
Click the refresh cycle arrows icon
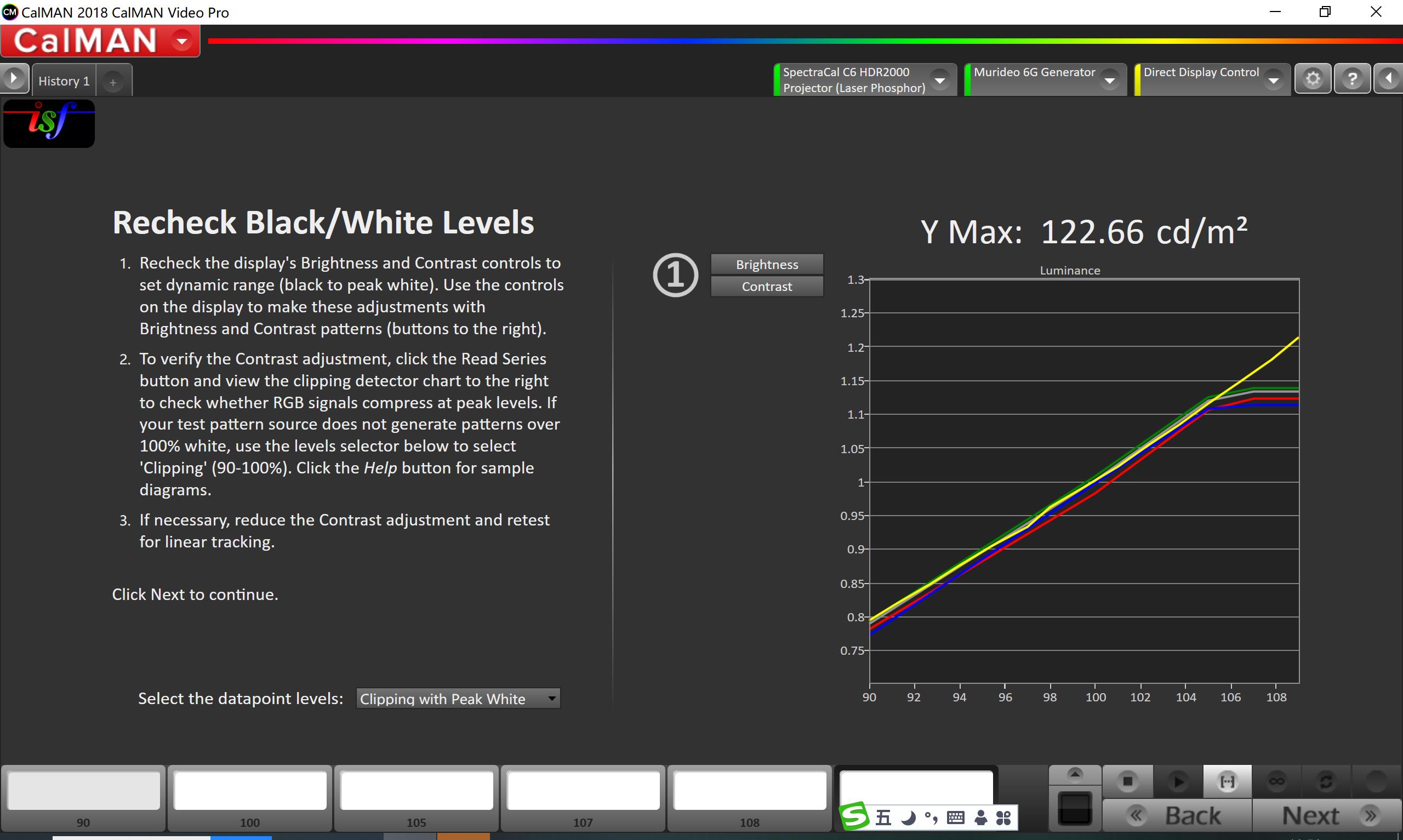click(x=1326, y=782)
